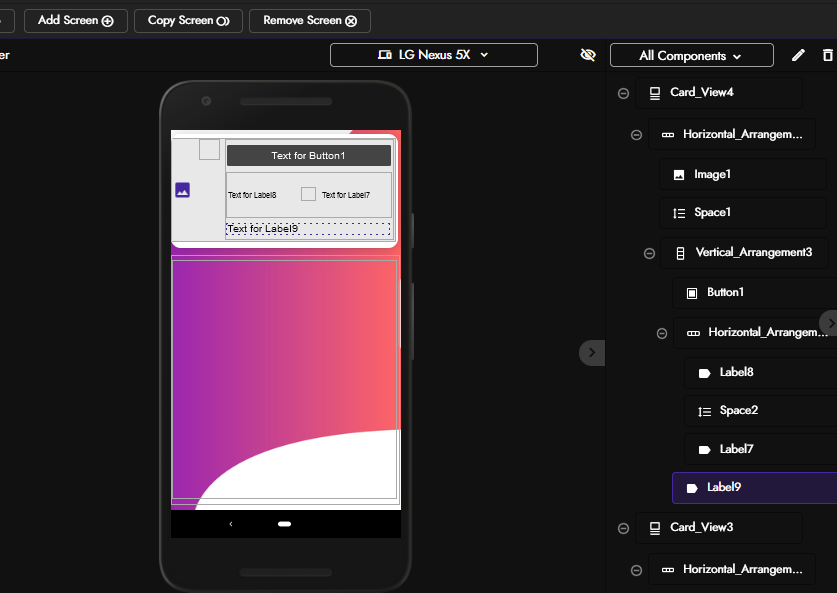
Task: Collapse the Card_View4 tree node
Action: (623, 93)
